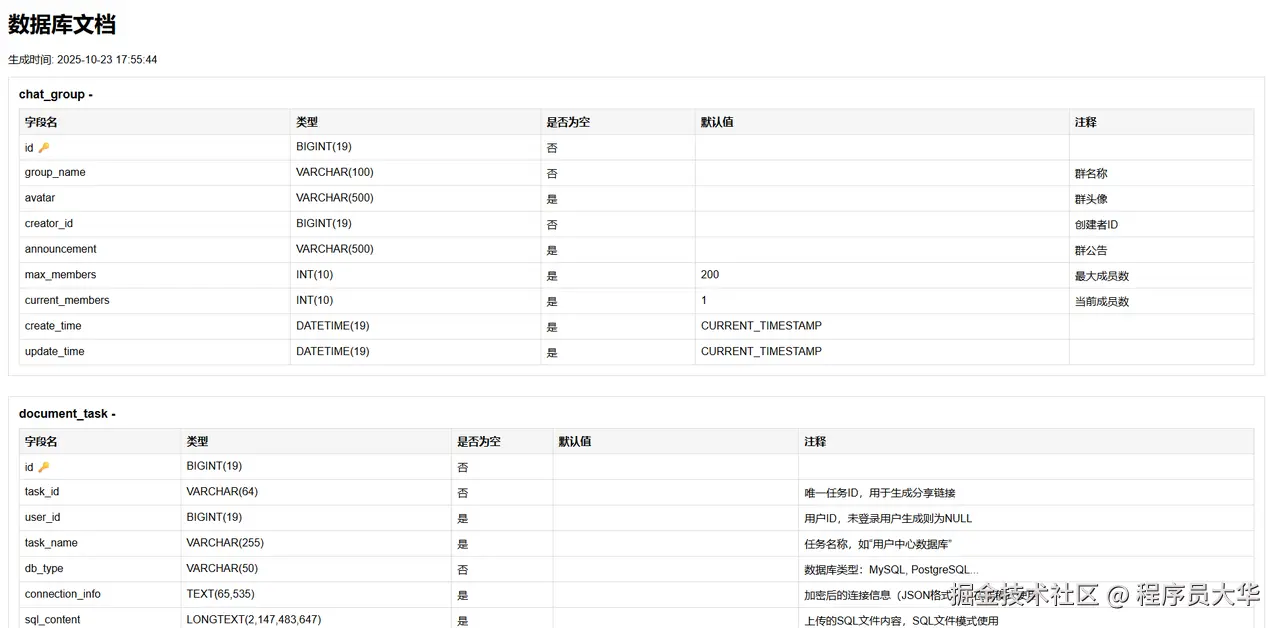Click 是 nullable value in avatar row

tap(552, 199)
